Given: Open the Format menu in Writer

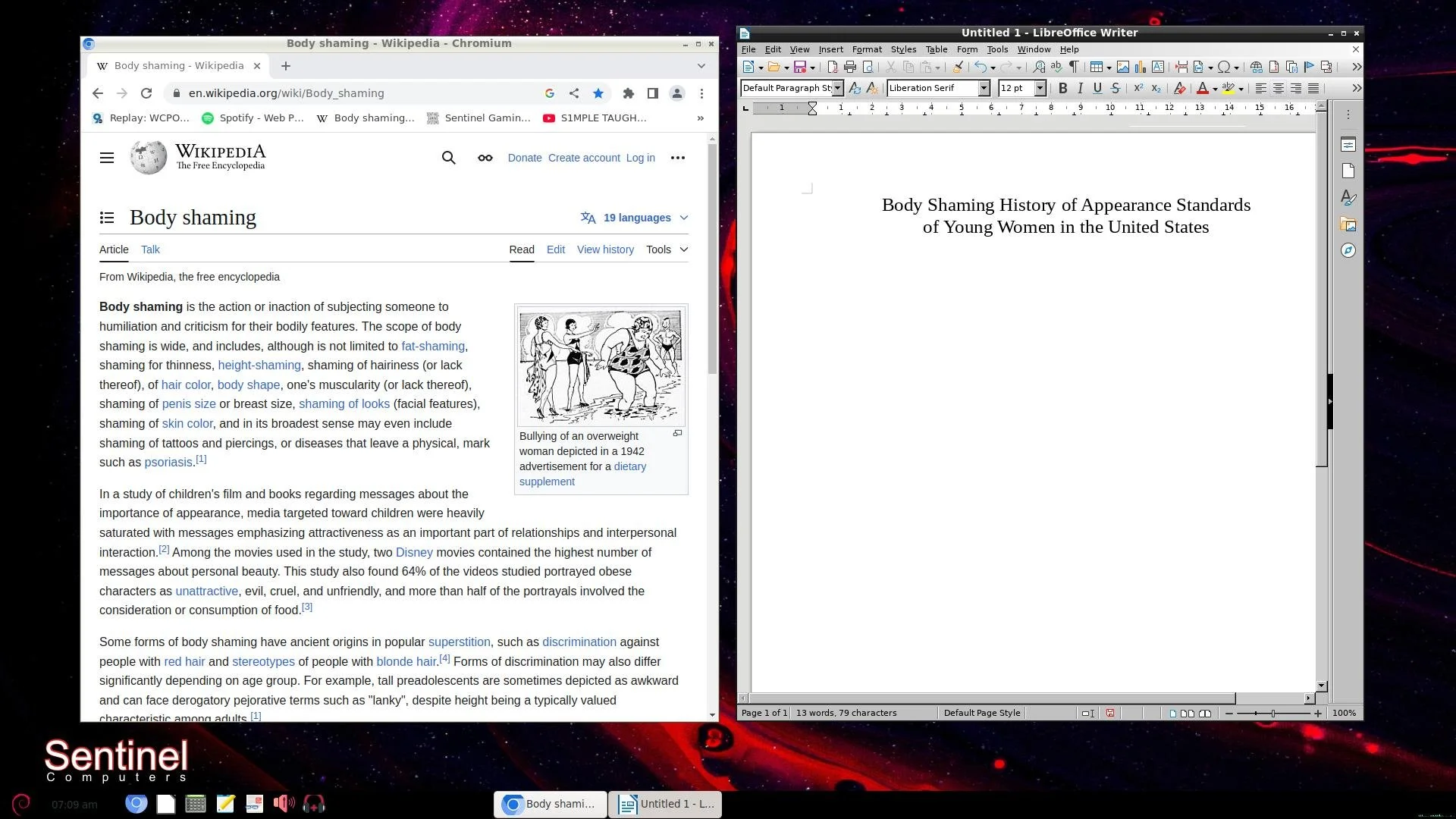Looking at the screenshot, I should pos(866,49).
